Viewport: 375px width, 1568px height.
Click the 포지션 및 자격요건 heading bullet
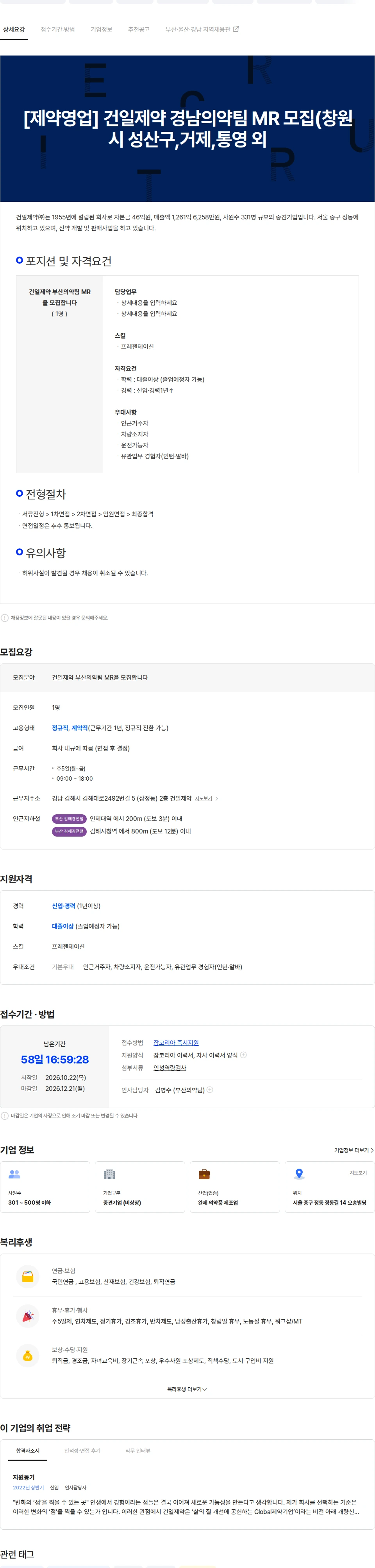pos(20,260)
